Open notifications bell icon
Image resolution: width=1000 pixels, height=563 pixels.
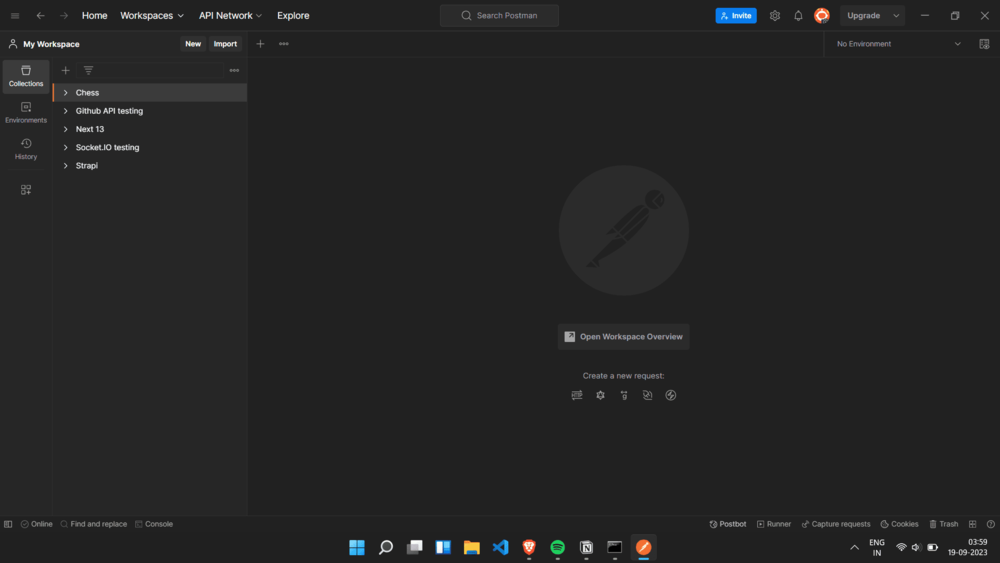(798, 16)
